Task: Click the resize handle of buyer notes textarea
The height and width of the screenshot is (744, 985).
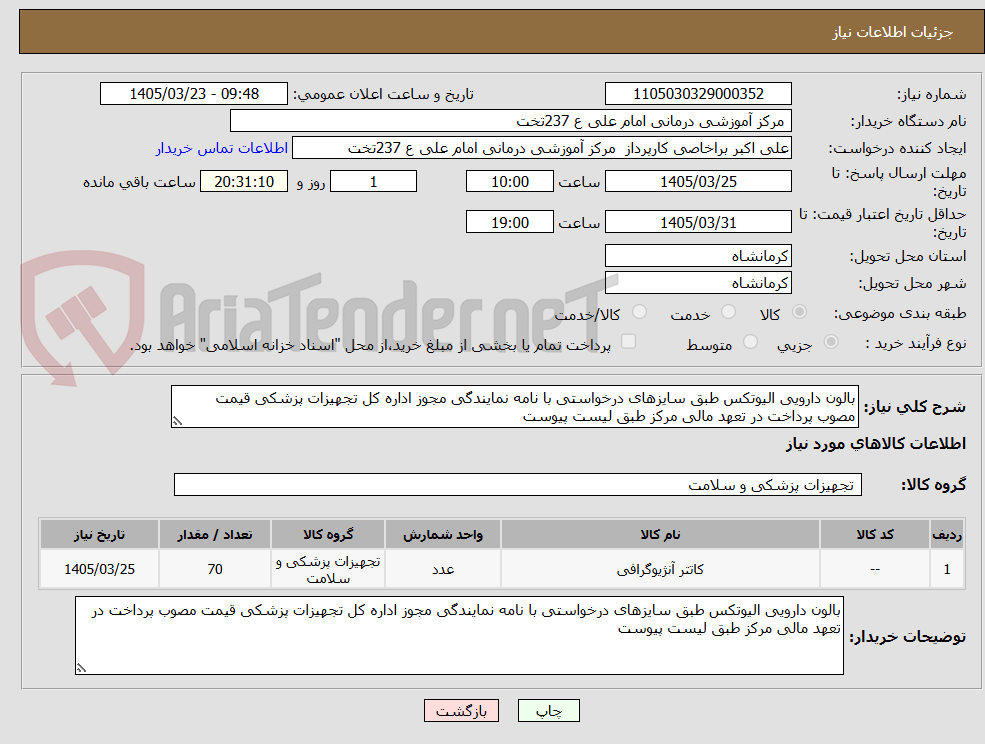Action: click(x=81, y=669)
